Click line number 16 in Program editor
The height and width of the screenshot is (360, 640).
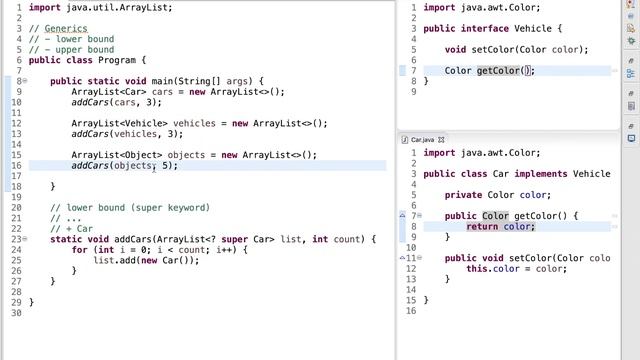pyautogui.click(x=16, y=165)
